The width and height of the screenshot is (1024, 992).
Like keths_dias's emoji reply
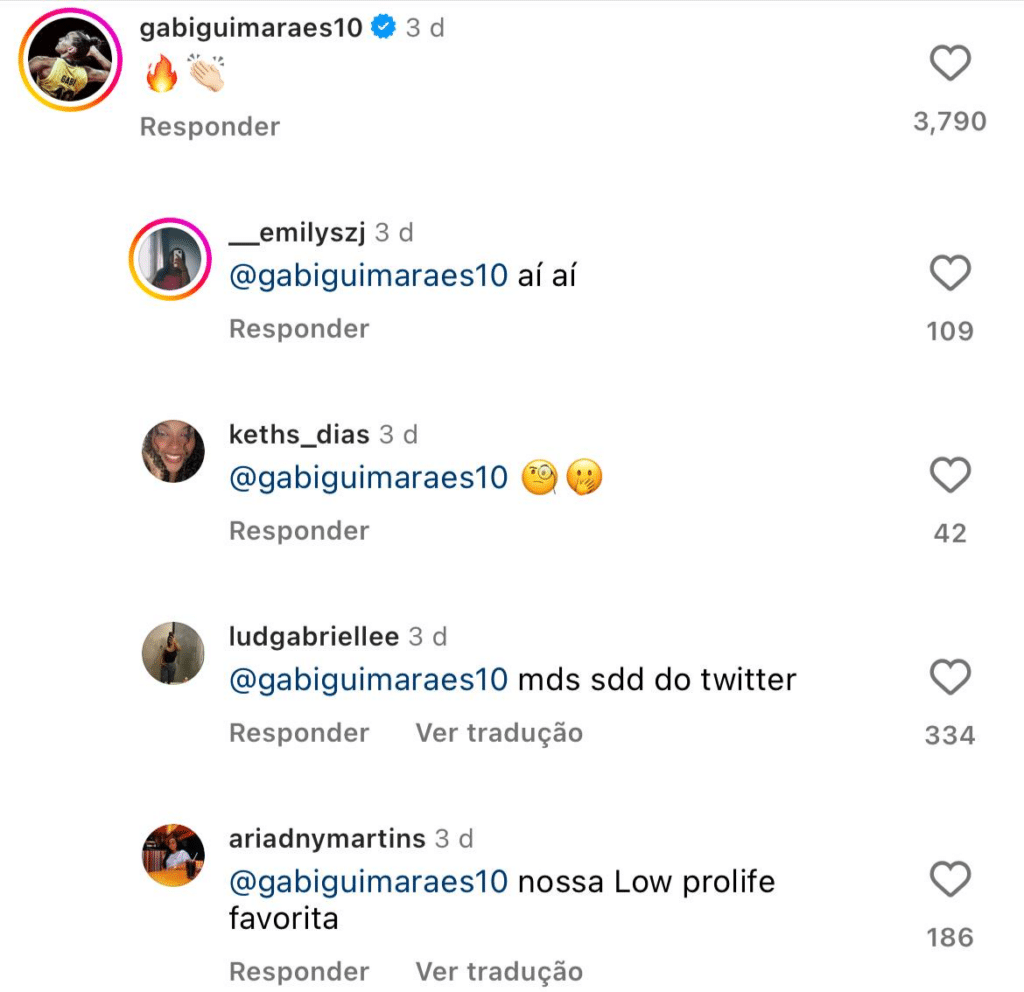(x=949, y=476)
